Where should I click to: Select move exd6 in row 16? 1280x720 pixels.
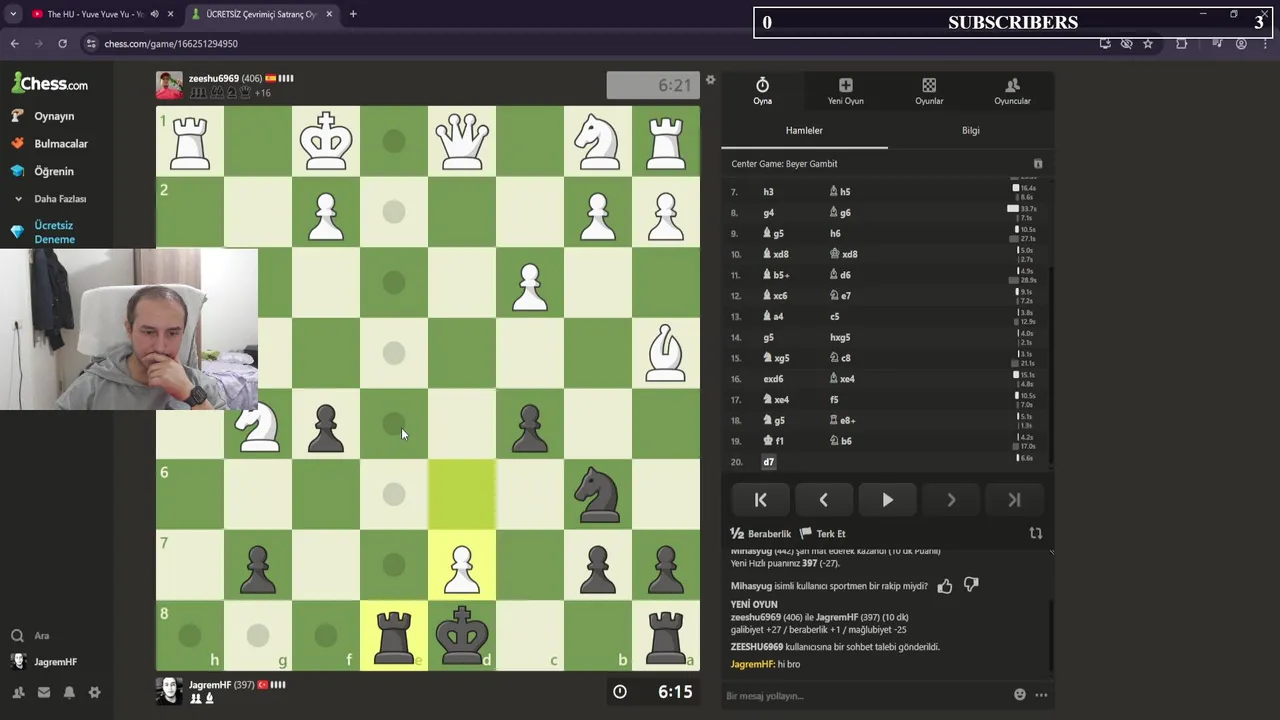pyautogui.click(x=773, y=379)
